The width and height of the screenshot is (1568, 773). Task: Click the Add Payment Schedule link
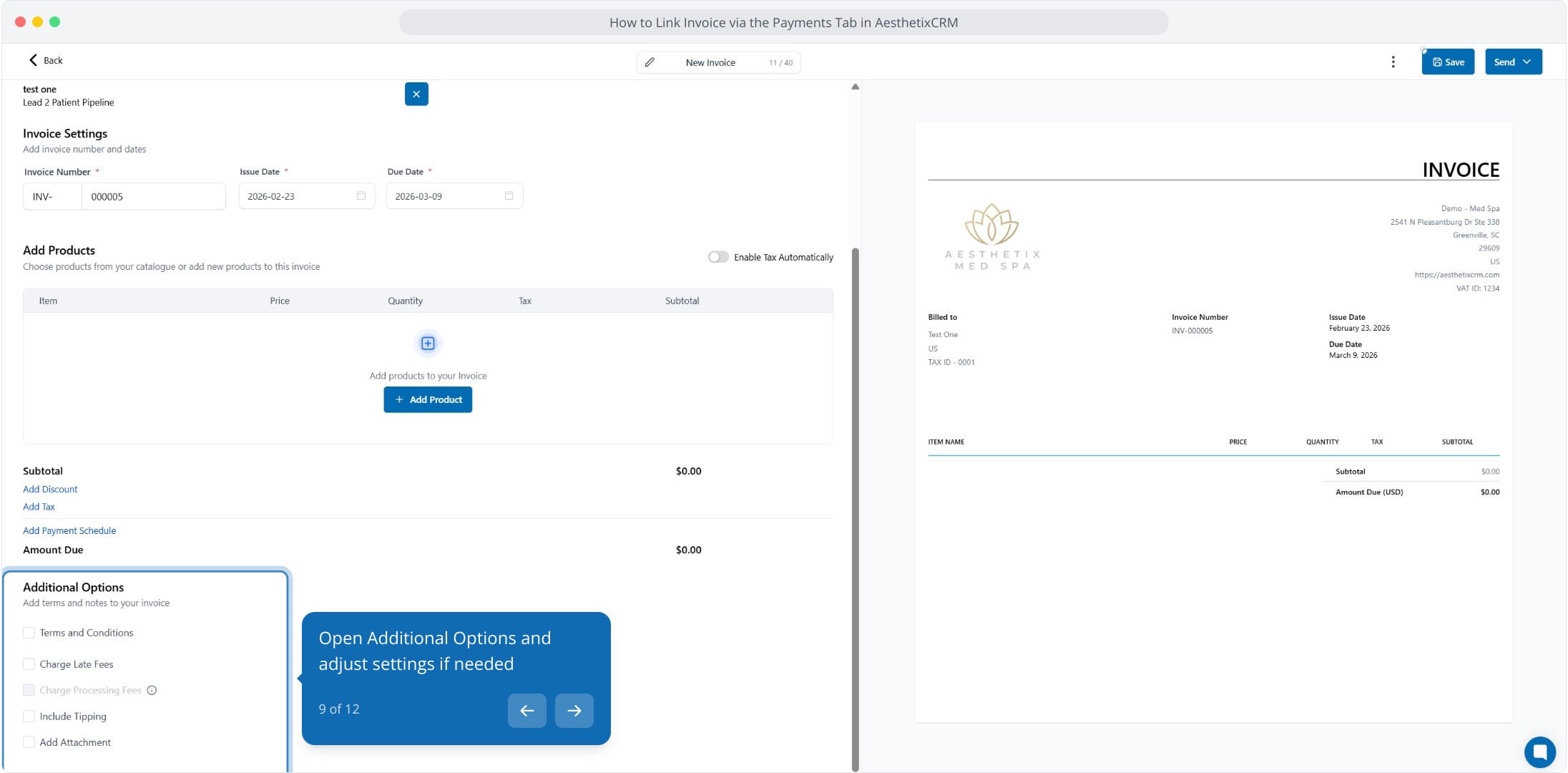(69, 531)
